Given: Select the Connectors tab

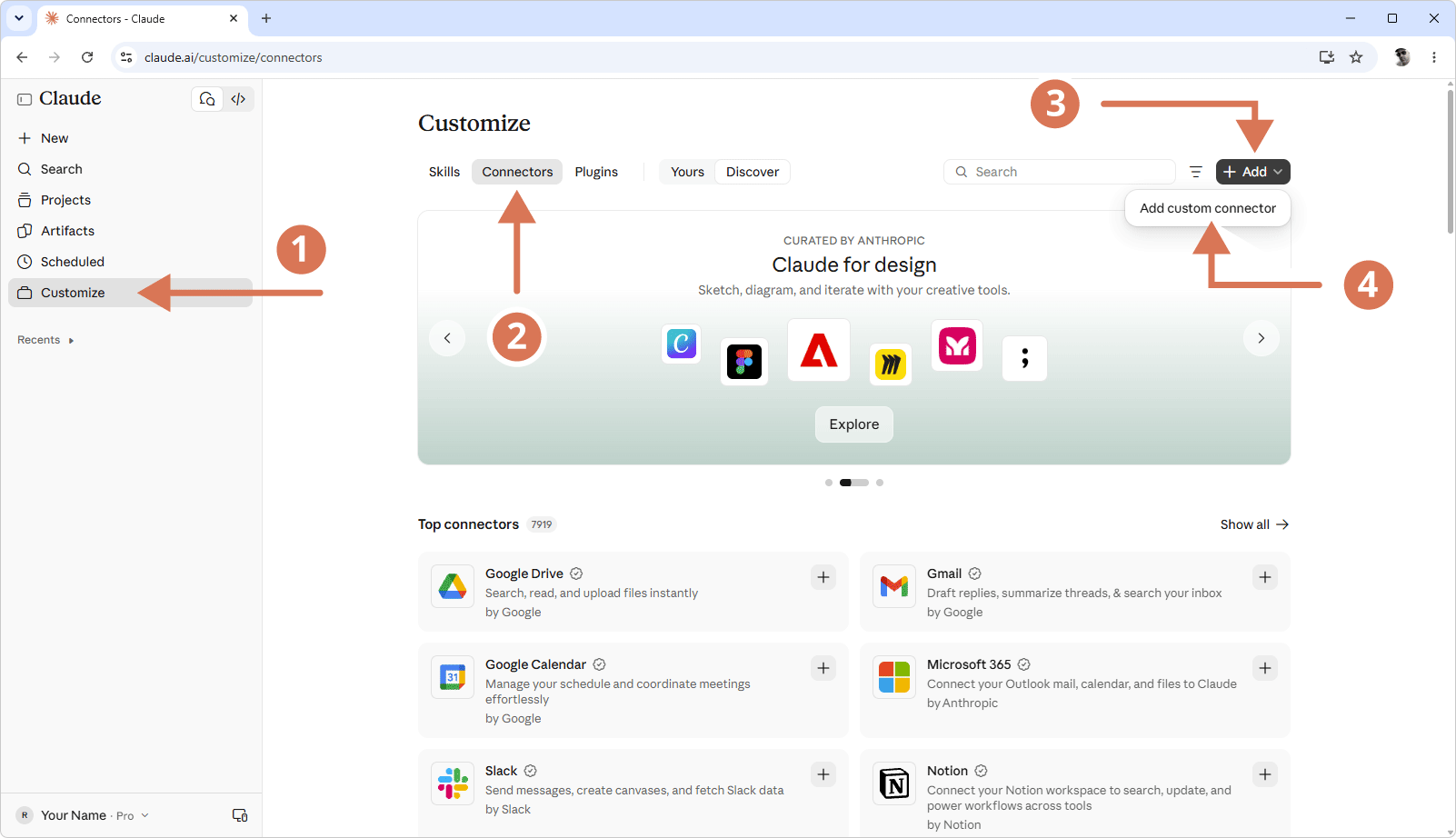Looking at the screenshot, I should 517,172.
